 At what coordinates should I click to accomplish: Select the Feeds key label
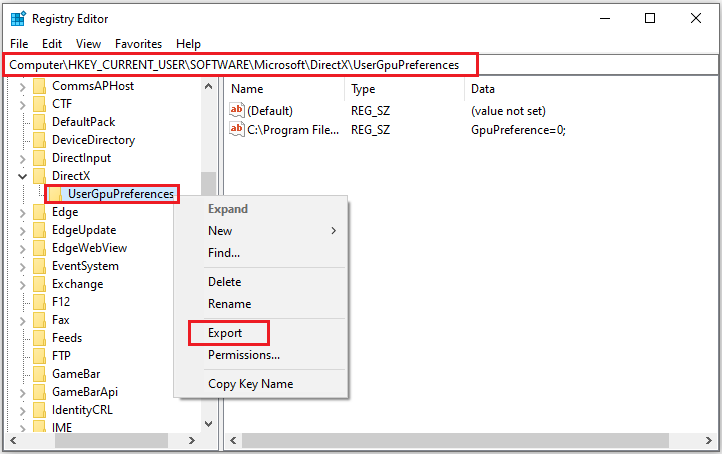67,338
